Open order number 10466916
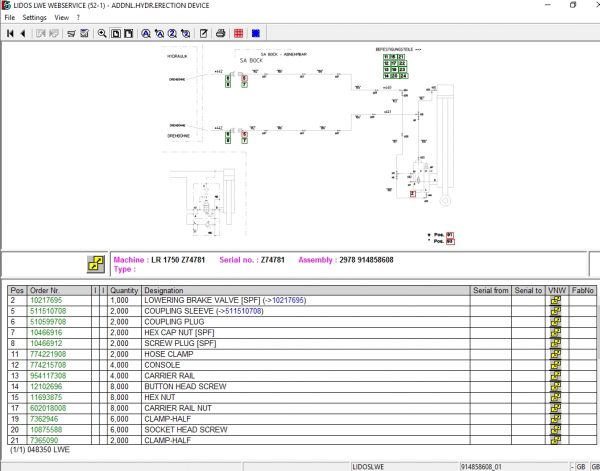600x471 pixels. 46,332
